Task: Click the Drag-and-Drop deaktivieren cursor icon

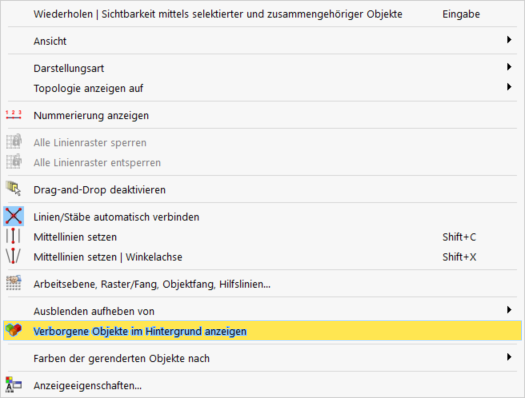Action: pyautogui.click(x=14, y=189)
